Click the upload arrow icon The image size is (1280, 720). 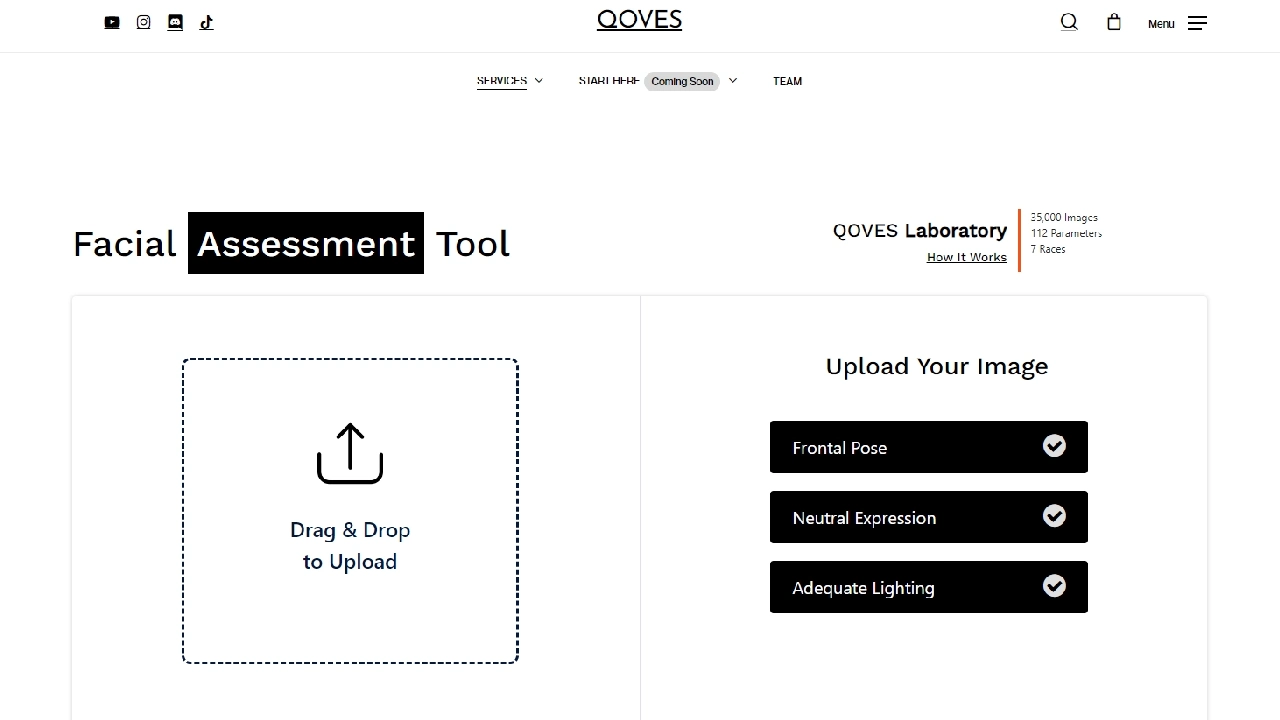click(x=350, y=452)
